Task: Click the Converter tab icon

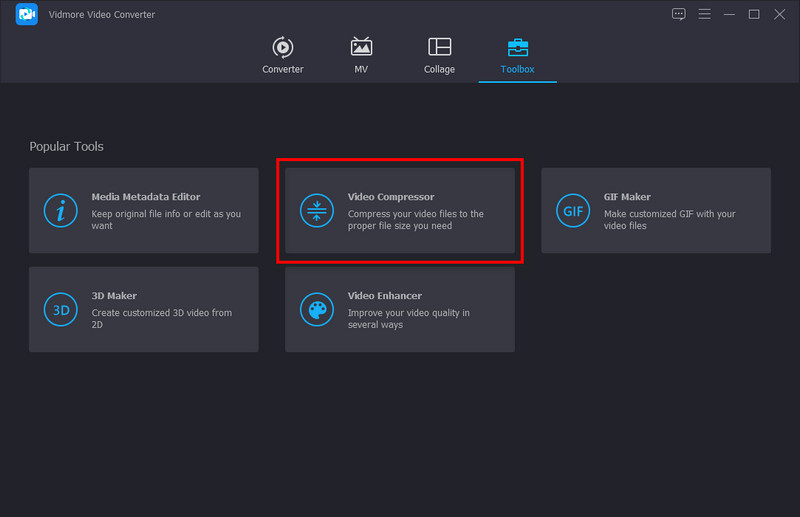Action: (x=282, y=47)
